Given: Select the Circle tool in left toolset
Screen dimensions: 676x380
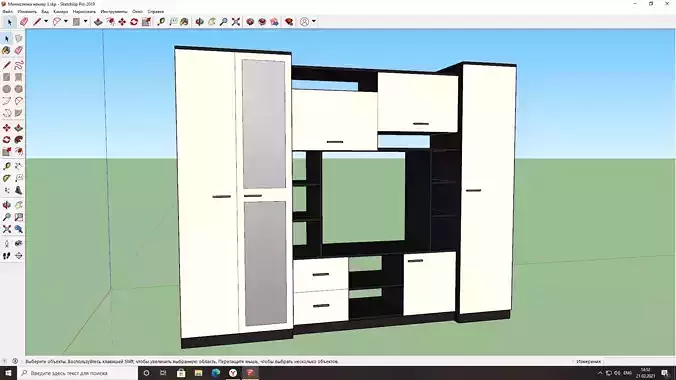Looking at the screenshot, I should 6,89.
